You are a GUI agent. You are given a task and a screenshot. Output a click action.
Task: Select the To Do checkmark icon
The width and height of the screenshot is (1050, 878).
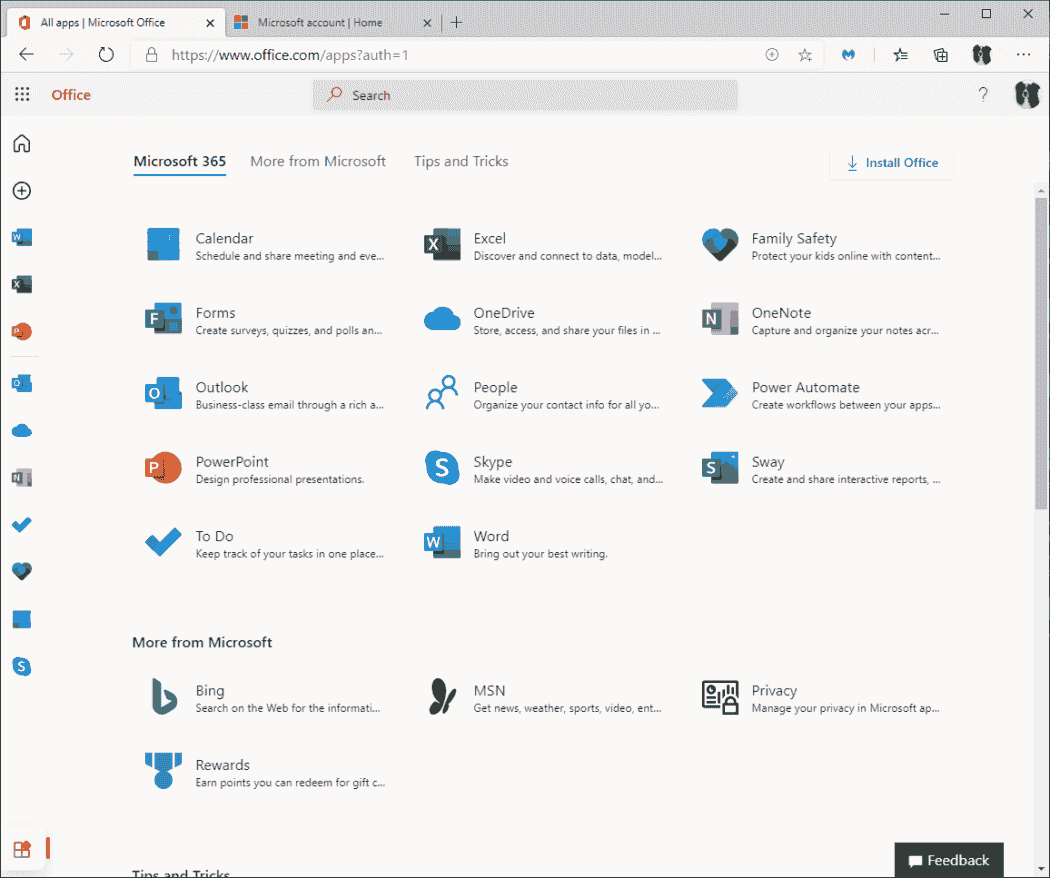point(21,524)
